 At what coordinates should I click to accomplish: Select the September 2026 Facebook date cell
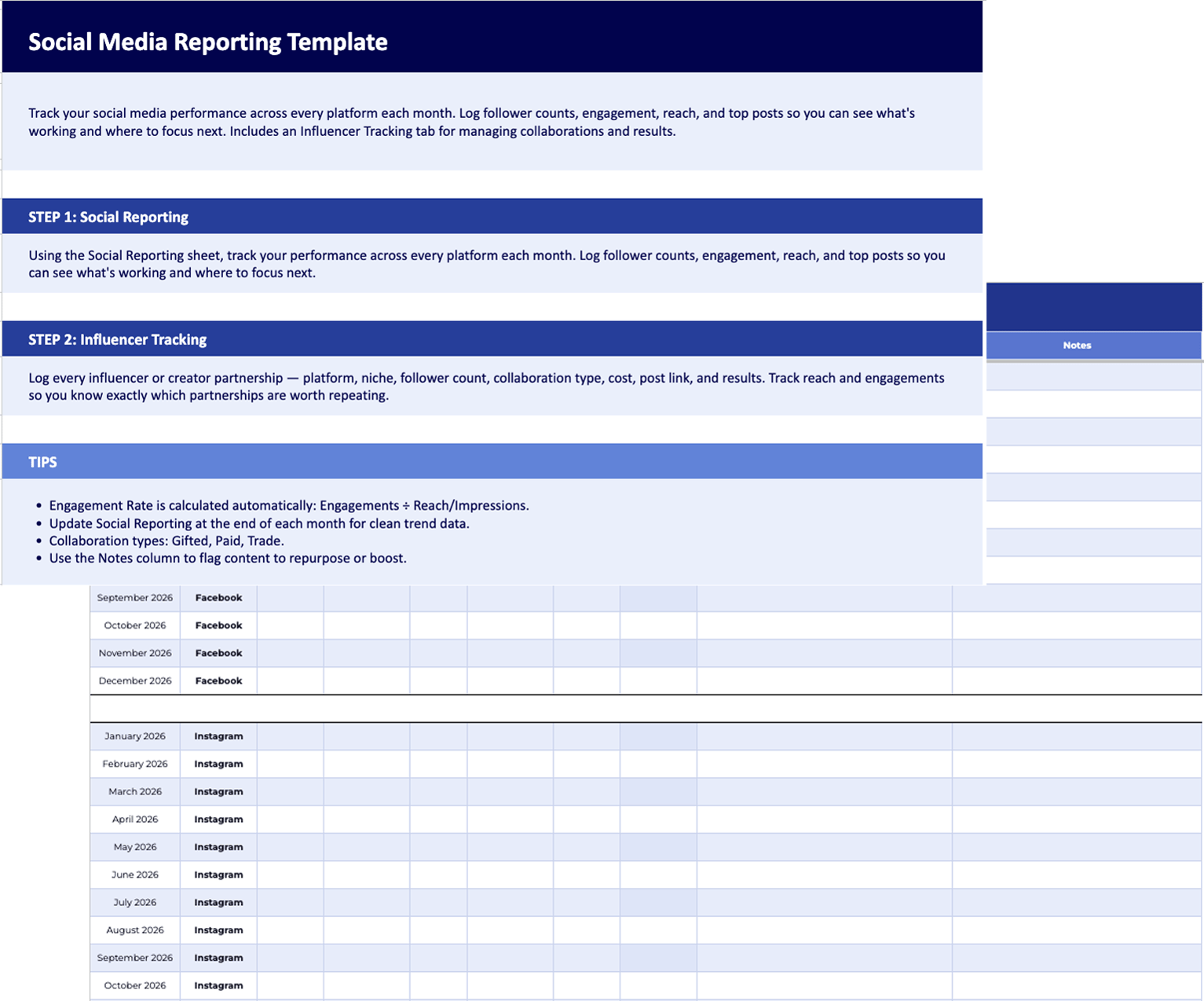[x=135, y=598]
